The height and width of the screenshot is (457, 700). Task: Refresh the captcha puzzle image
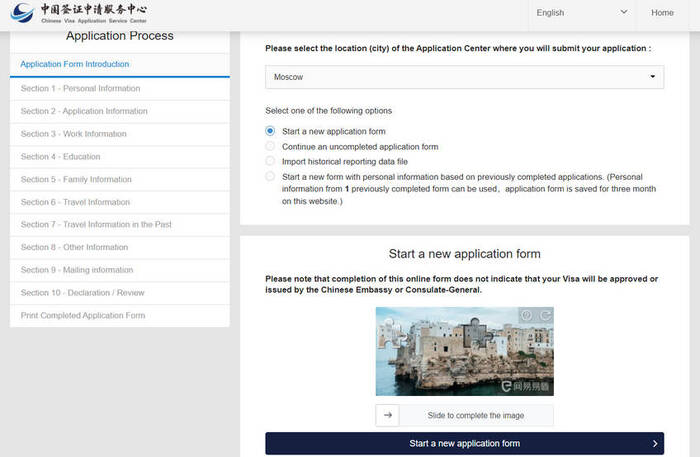[545, 316]
